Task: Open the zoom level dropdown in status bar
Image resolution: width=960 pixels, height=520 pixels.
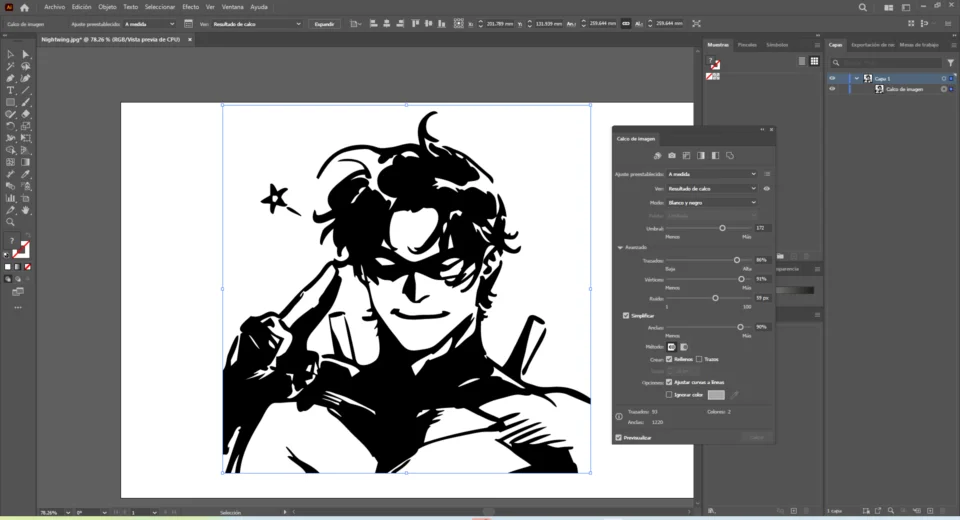Action: pyautogui.click(x=67, y=512)
